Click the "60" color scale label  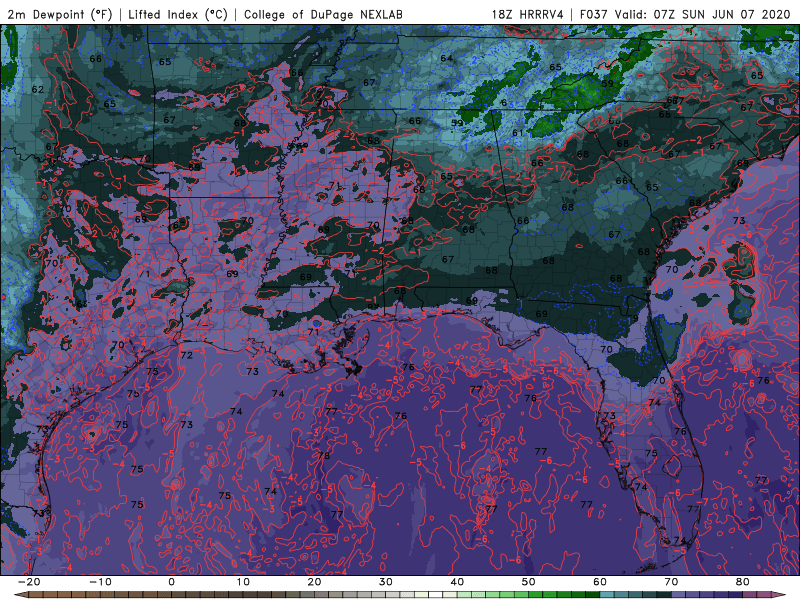coord(600,582)
